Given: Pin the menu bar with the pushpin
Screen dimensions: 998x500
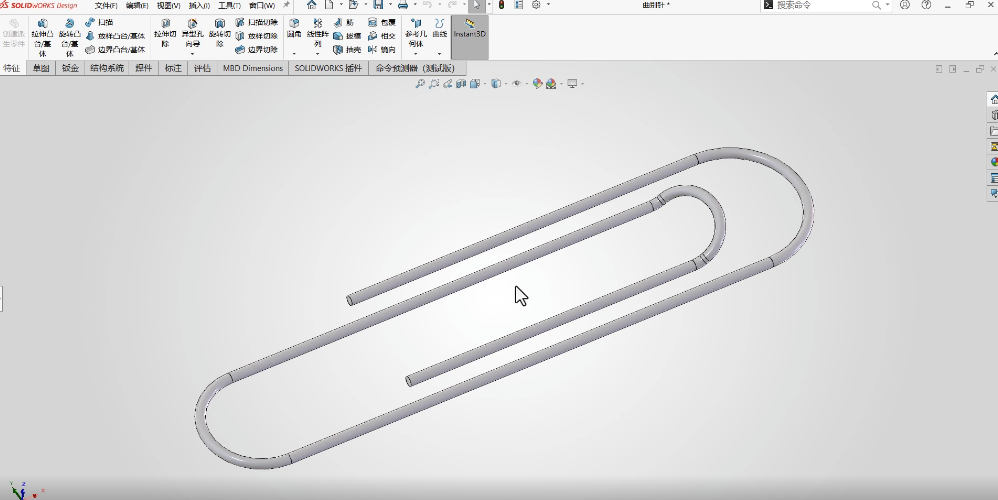Looking at the screenshot, I should click(287, 5).
